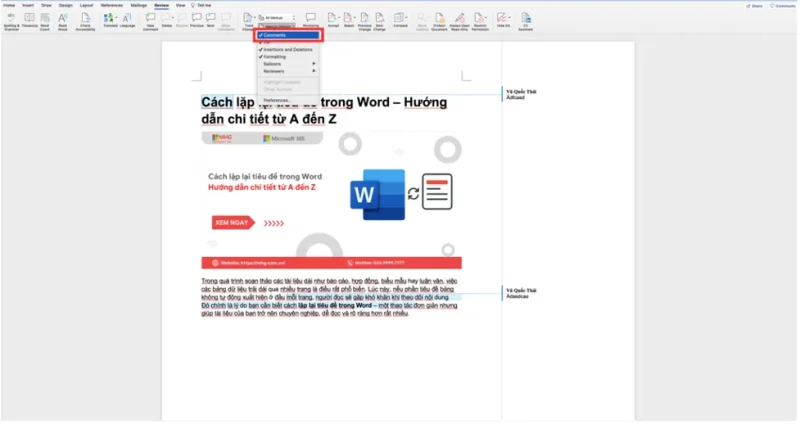800x424 pixels.
Task: Click the paragraph starting 'Trong quá trình'
Action: [330, 297]
